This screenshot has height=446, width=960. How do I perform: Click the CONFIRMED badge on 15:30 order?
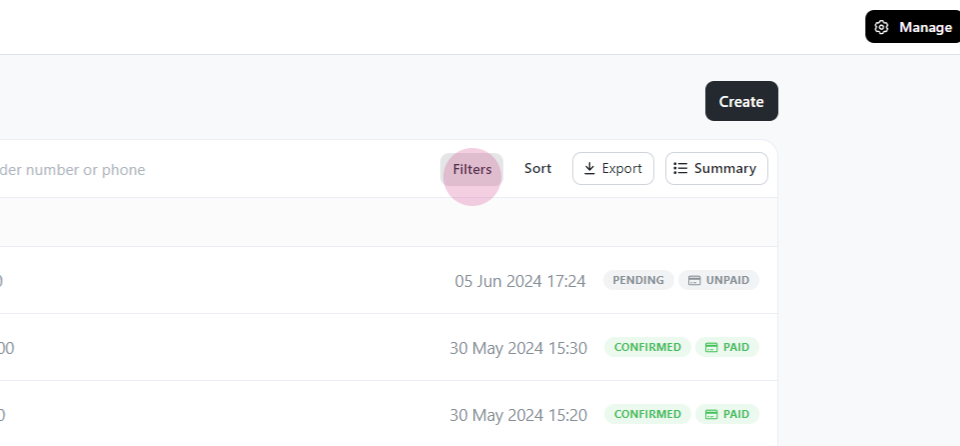point(648,347)
